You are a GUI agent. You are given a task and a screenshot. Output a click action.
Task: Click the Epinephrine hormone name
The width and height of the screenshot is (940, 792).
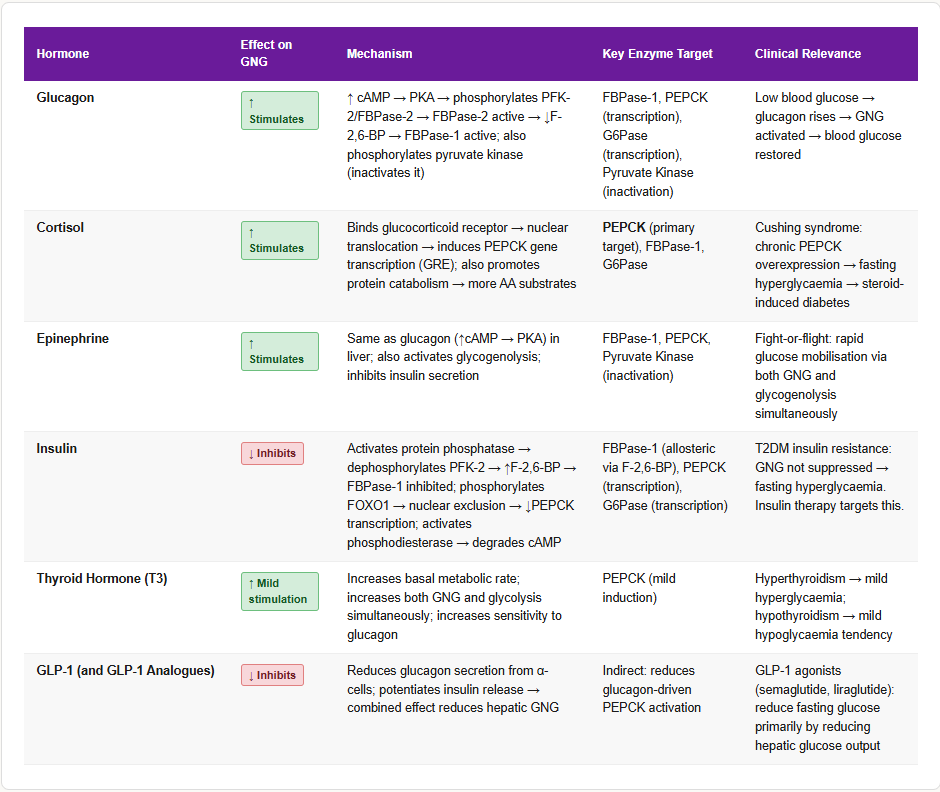[72, 339]
